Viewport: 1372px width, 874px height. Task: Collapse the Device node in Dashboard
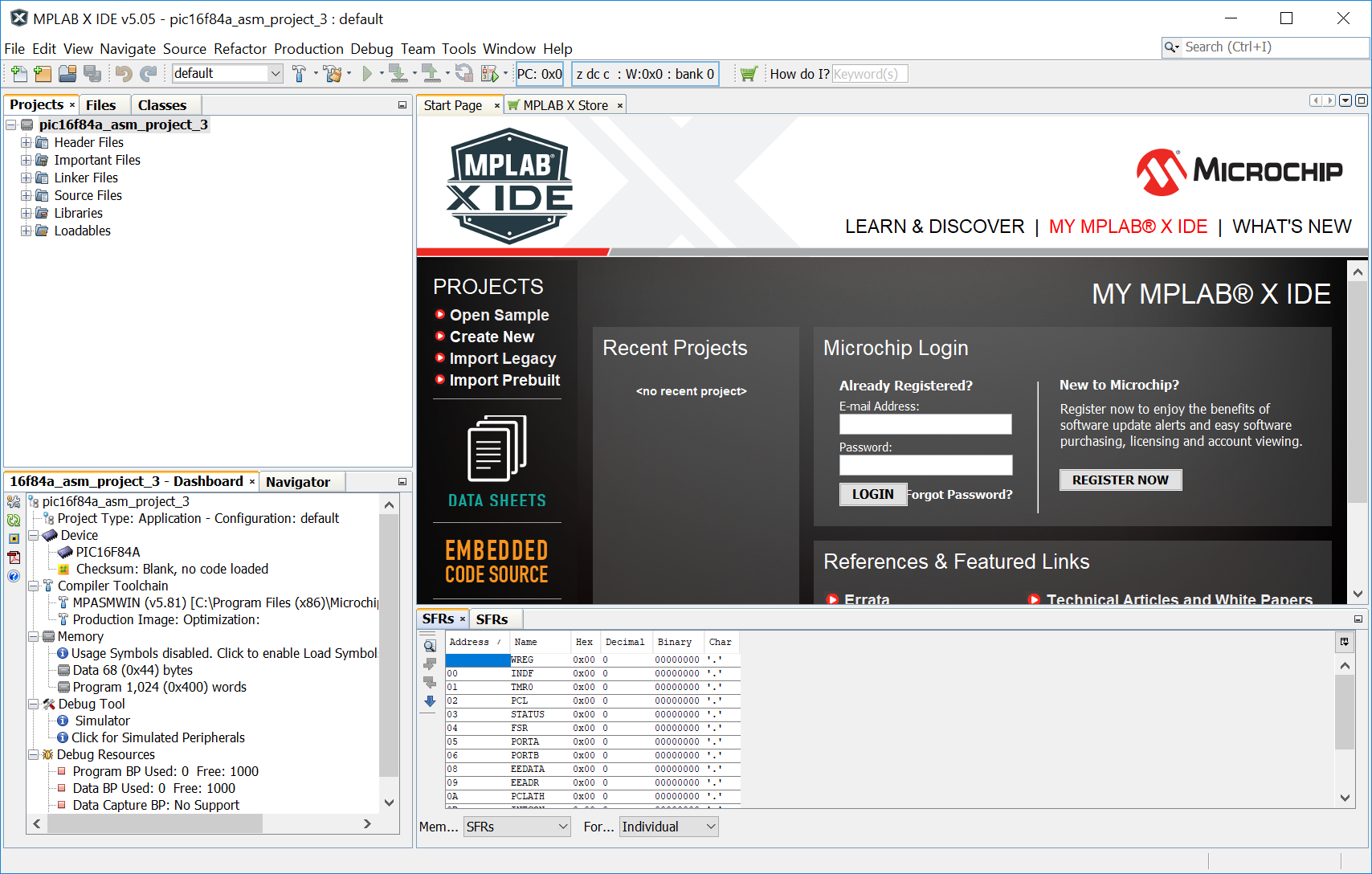pos(34,535)
